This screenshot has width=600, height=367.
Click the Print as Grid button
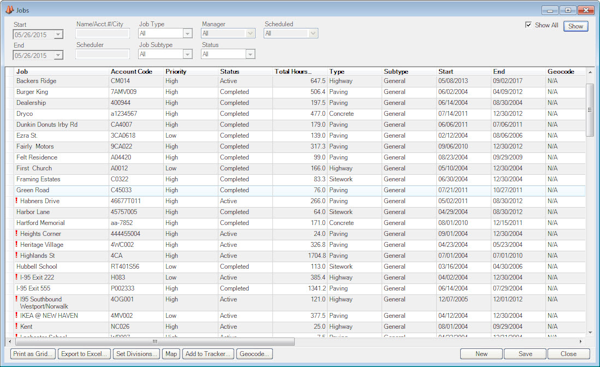point(33,354)
